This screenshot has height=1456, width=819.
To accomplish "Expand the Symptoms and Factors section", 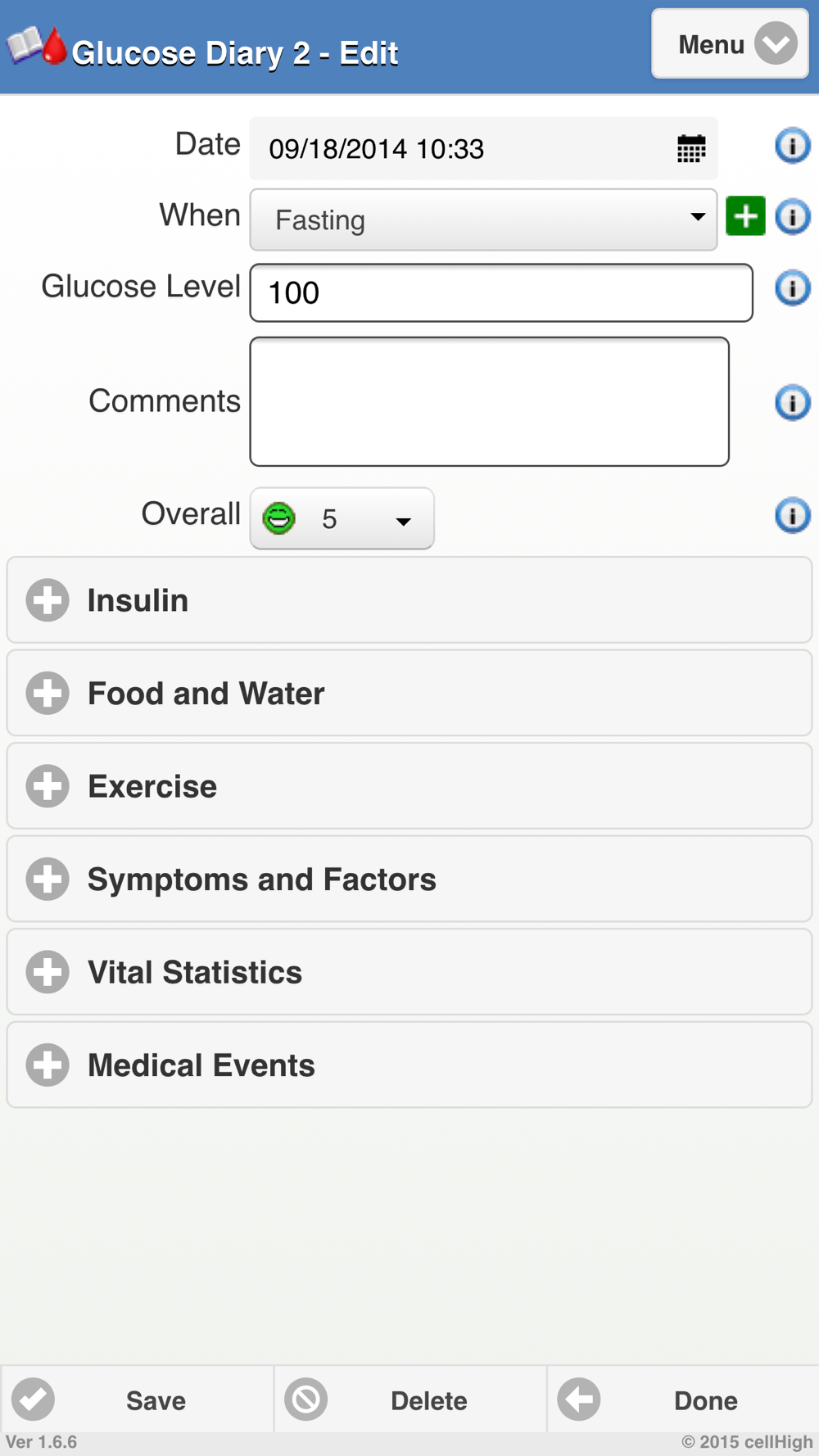I will [409, 879].
